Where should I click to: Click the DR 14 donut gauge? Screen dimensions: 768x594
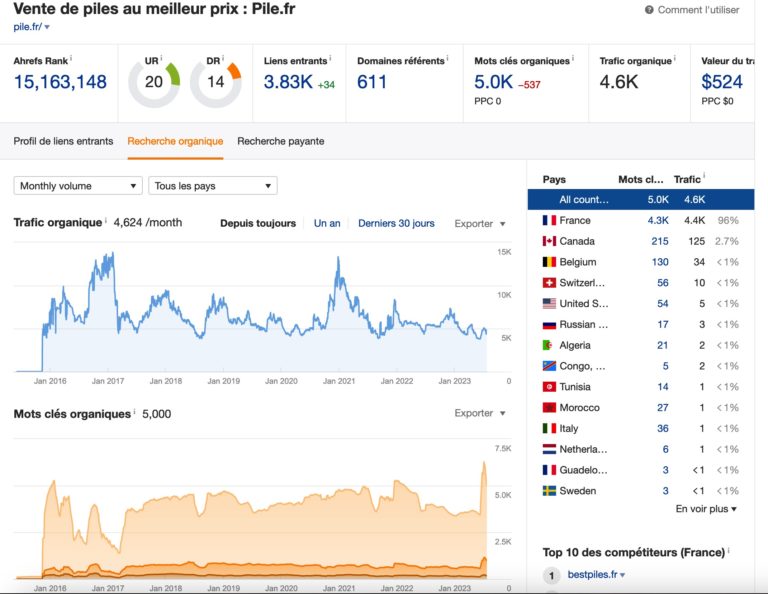(216, 82)
